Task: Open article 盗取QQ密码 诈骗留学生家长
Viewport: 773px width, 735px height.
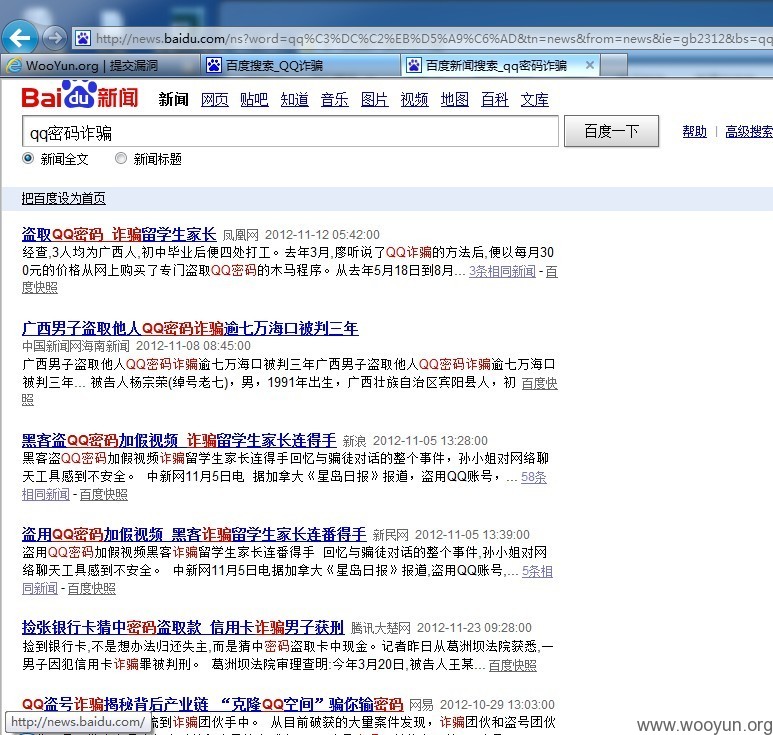Action: pyautogui.click(x=119, y=234)
